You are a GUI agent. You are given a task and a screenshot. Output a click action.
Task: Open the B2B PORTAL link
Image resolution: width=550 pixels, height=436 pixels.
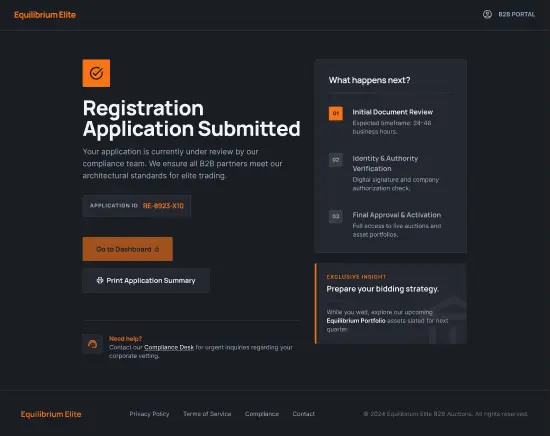coord(517,14)
